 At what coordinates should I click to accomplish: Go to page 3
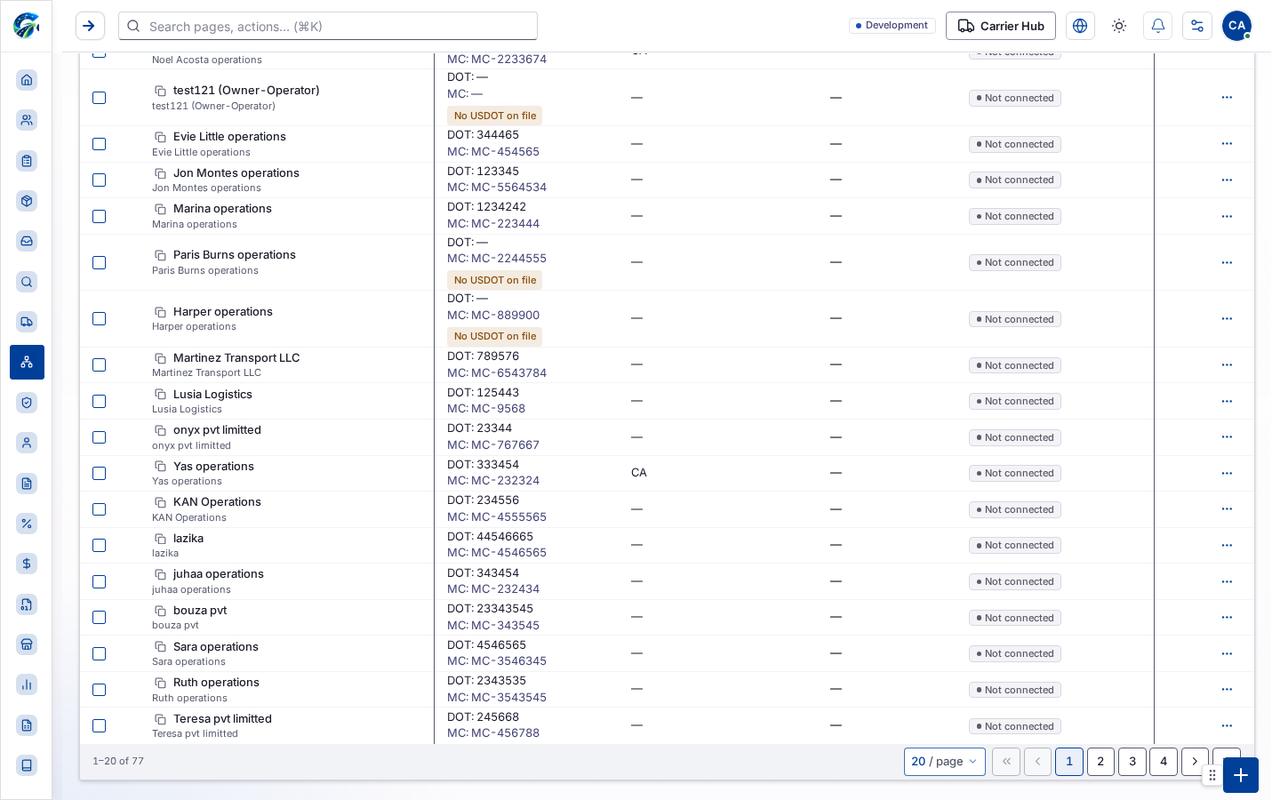point(1132,762)
